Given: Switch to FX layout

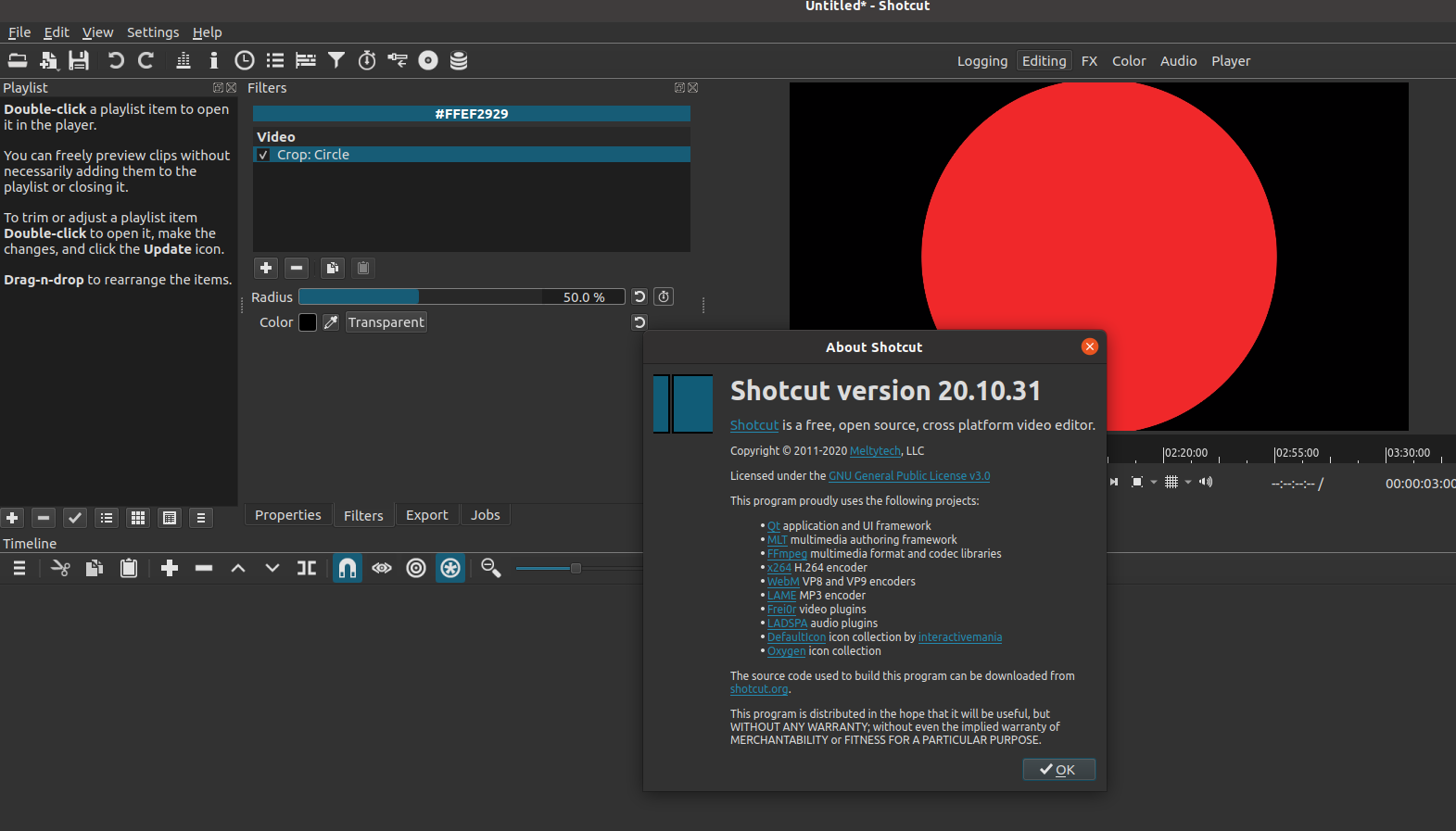Looking at the screenshot, I should pyautogui.click(x=1090, y=61).
